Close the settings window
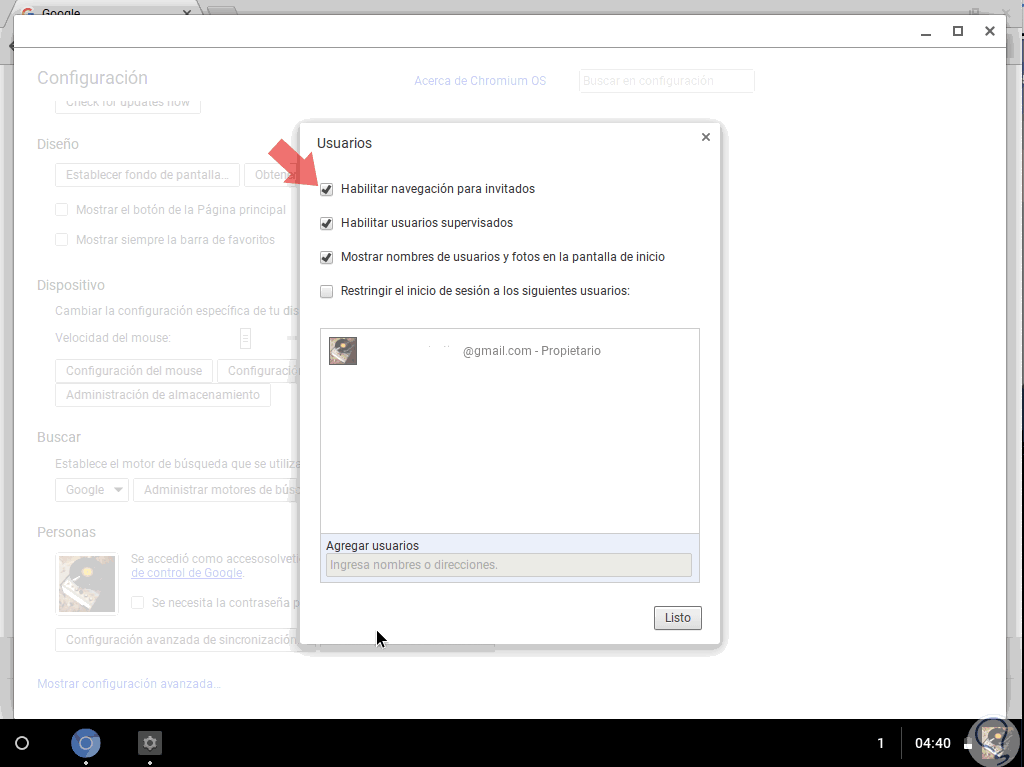The image size is (1024, 767). [x=990, y=31]
